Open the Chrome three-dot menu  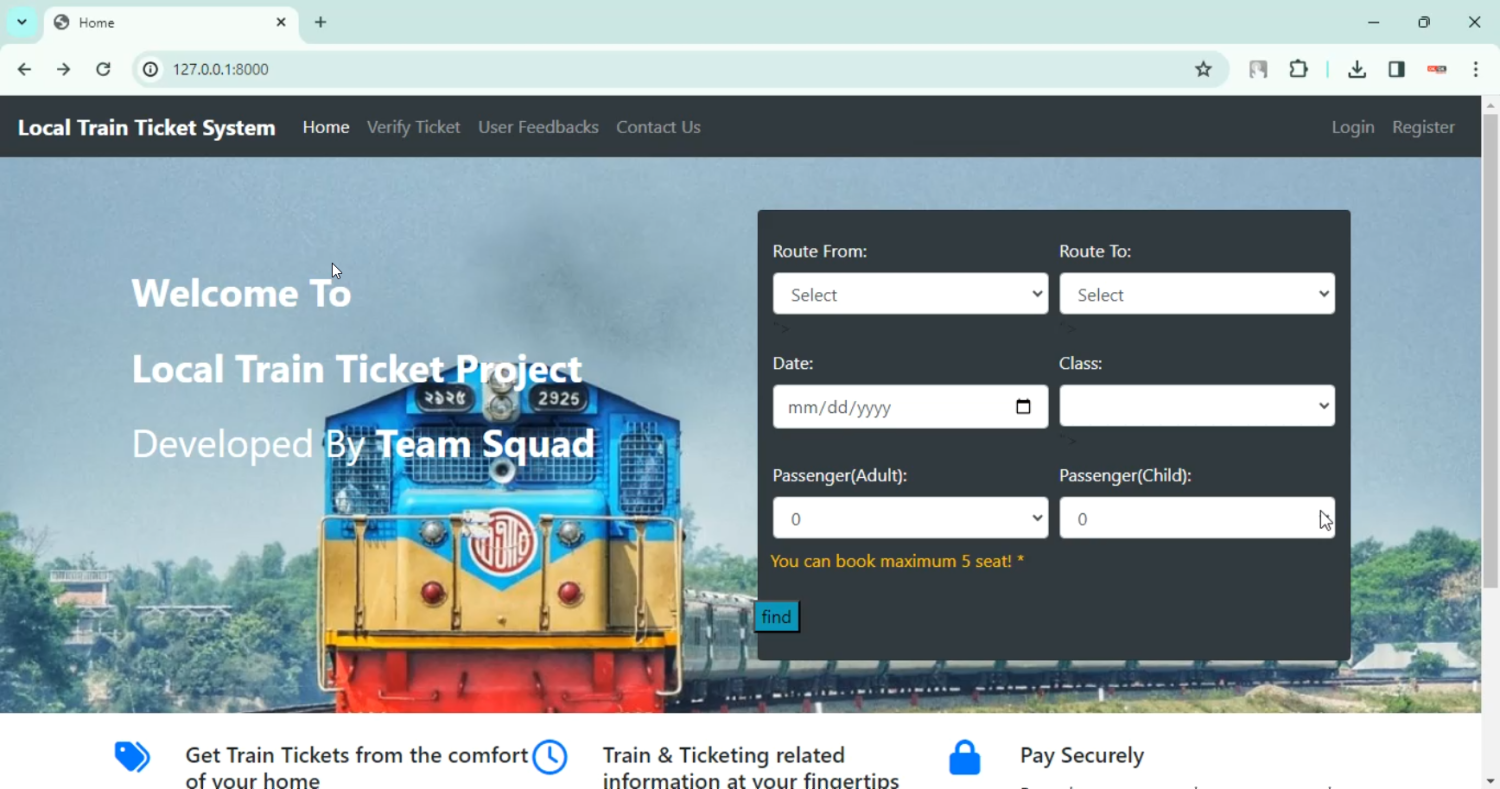click(1476, 69)
